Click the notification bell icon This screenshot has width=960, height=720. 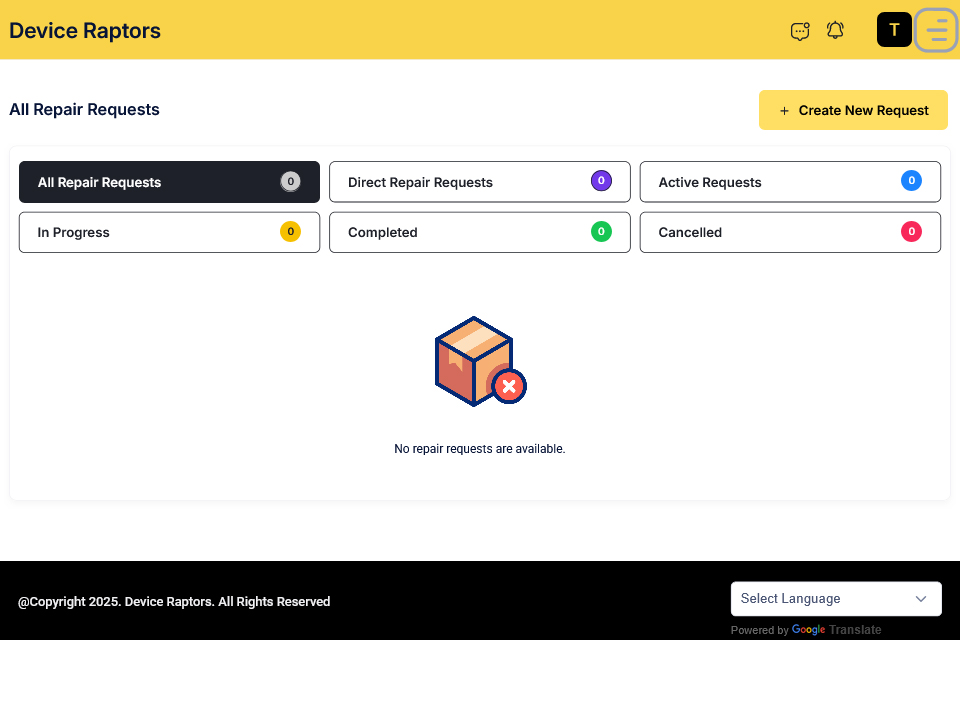point(835,31)
